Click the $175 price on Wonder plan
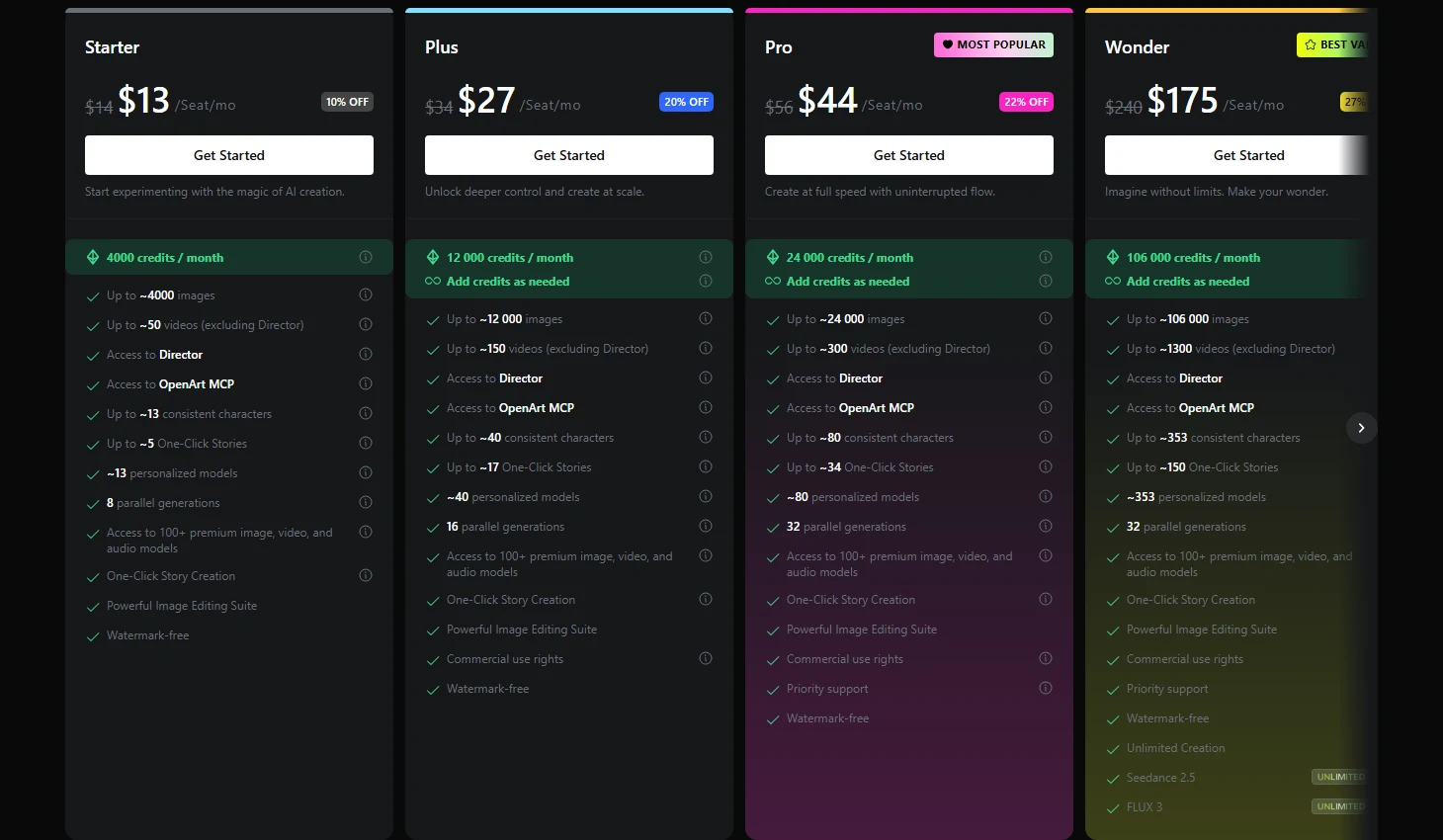This screenshot has width=1443, height=840. [1182, 100]
